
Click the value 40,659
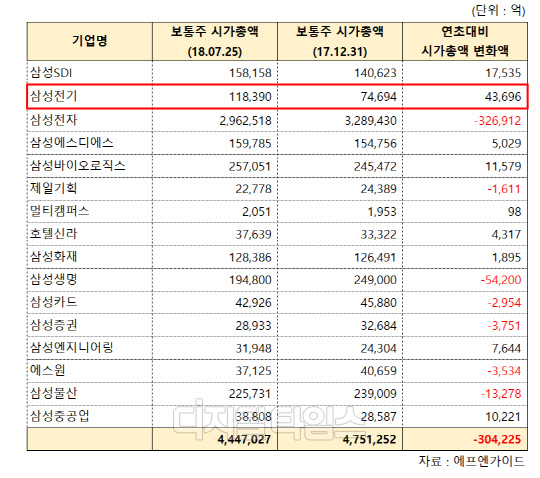coord(378,371)
